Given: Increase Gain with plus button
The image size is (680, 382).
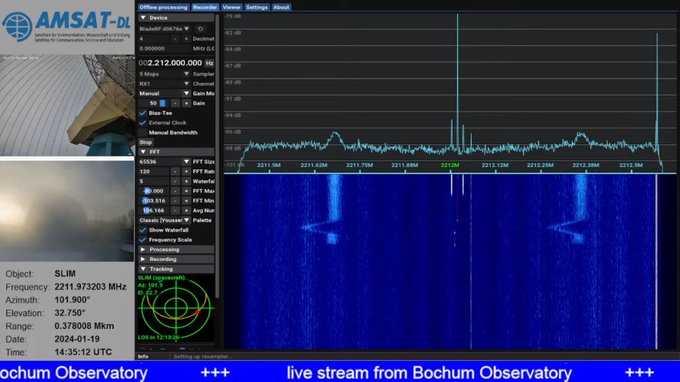Looking at the screenshot, I should [186, 103].
